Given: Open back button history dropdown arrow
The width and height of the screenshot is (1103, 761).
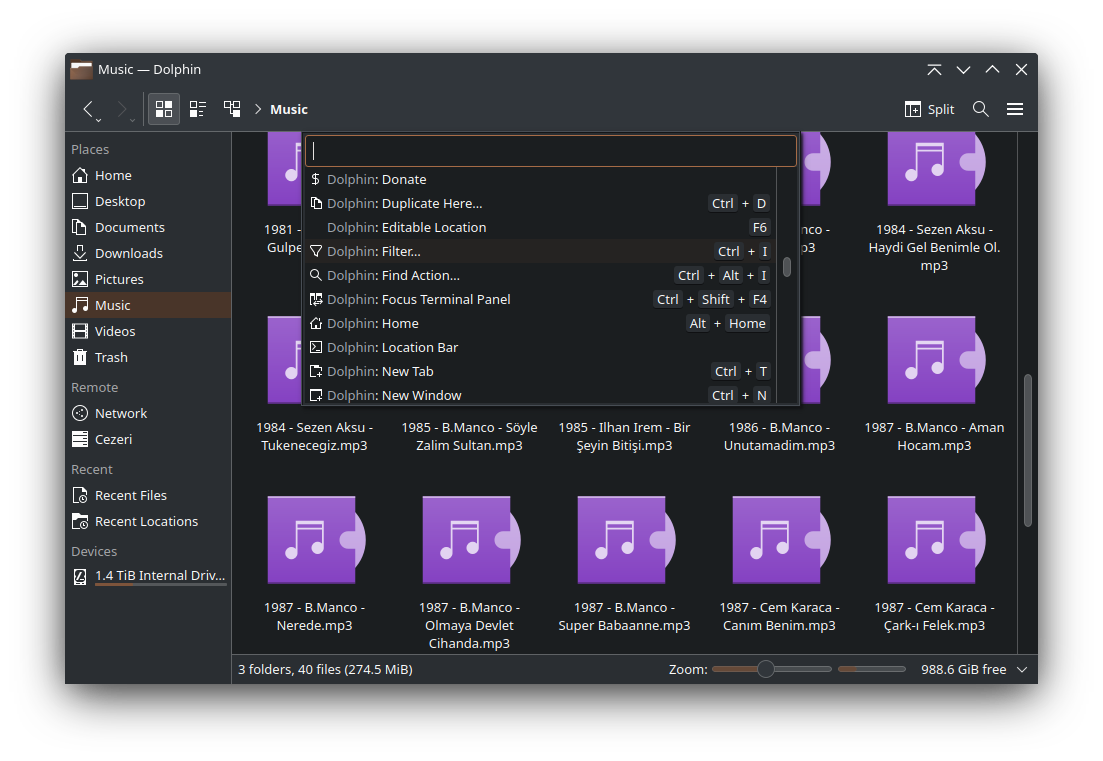Looking at the screenshot, I should tap(98, 120).
